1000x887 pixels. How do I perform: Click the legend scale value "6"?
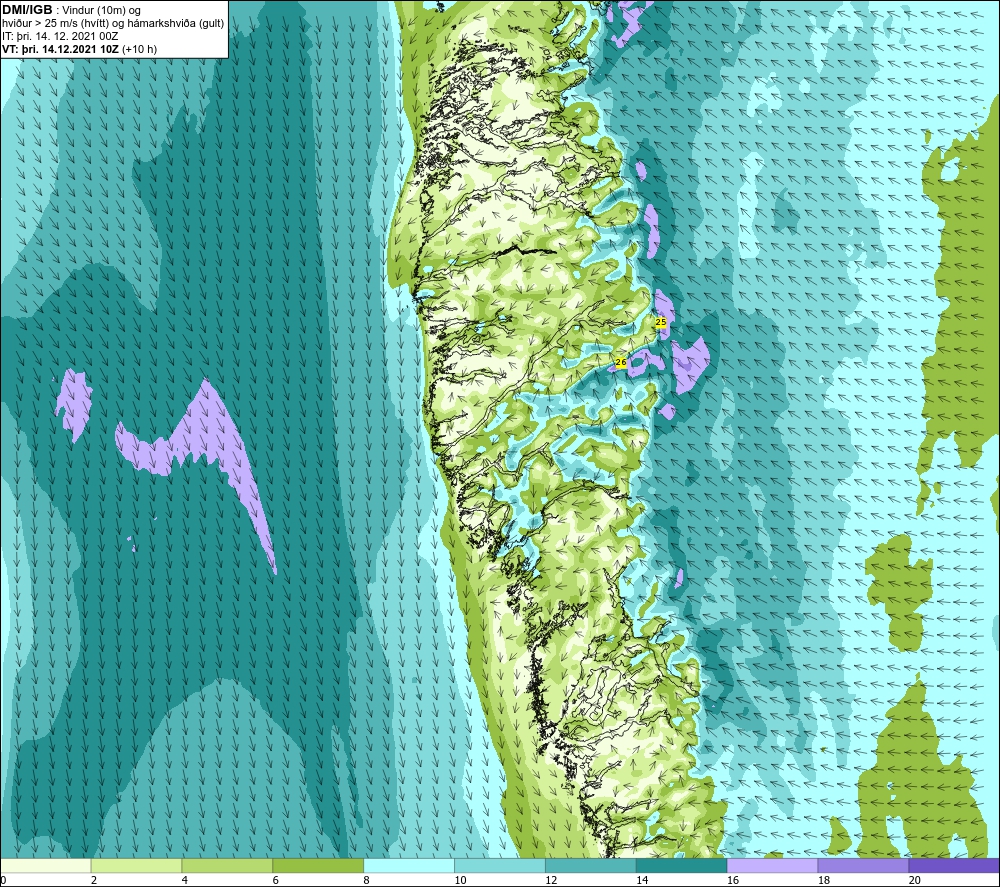[276, 880]
